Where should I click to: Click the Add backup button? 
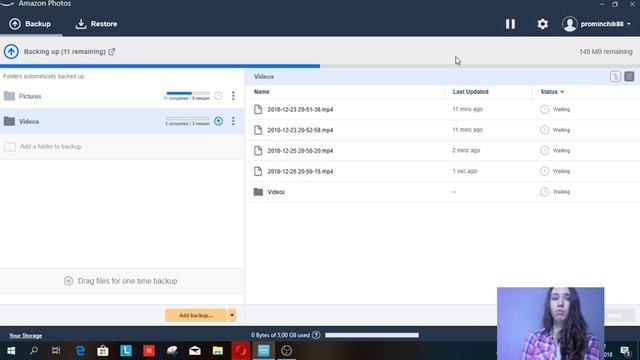196,315
